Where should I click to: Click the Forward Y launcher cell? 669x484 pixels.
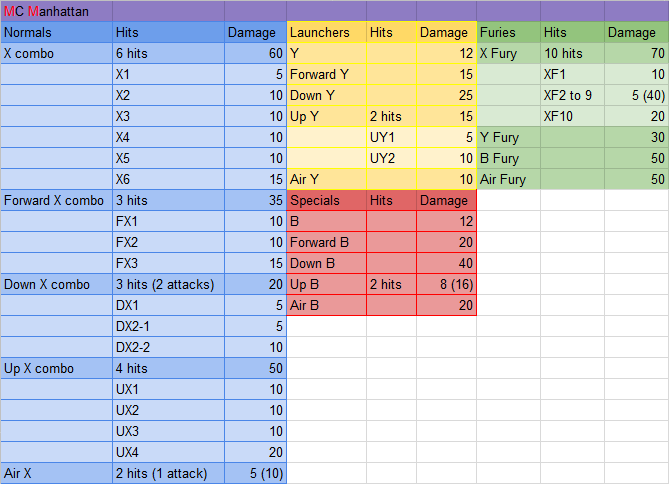coord(326,75)
